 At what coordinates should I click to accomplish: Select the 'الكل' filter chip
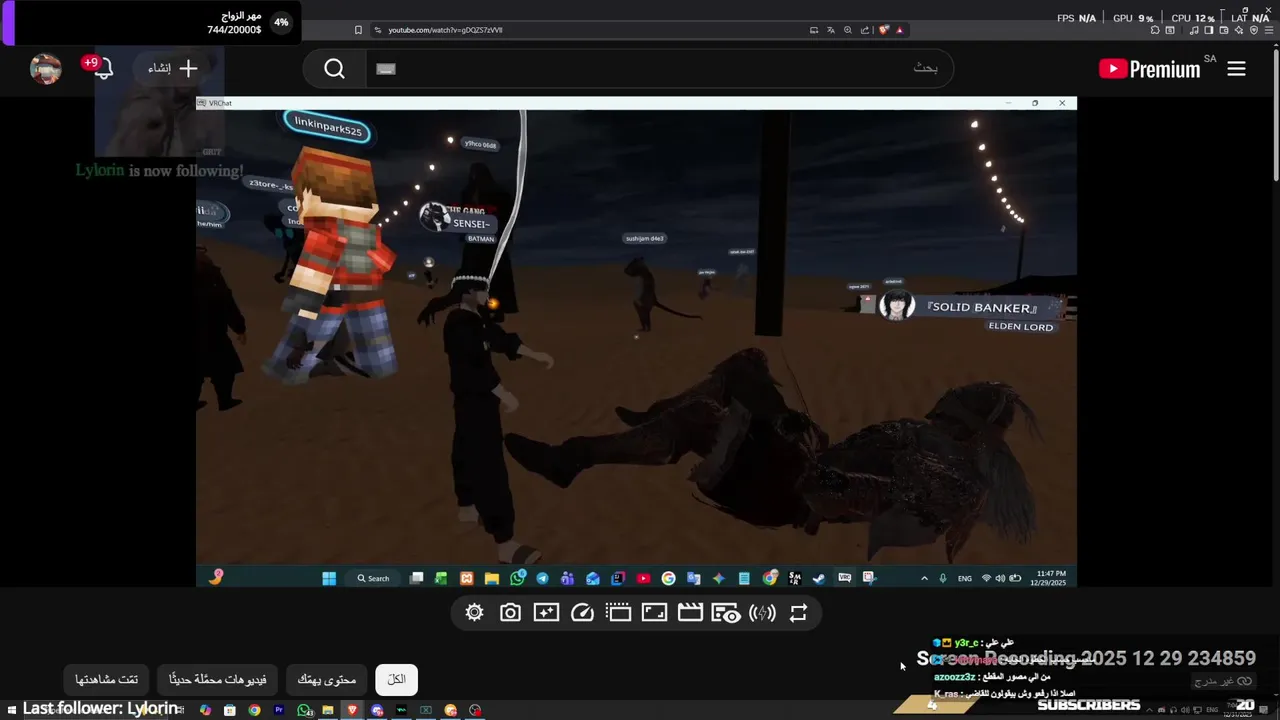point(397,680)
